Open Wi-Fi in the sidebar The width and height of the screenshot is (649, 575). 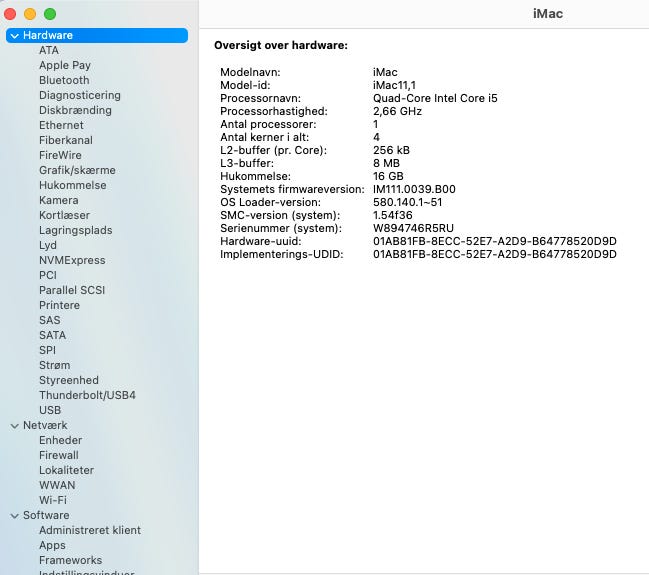pyautogui.click(x=53, y=500)
